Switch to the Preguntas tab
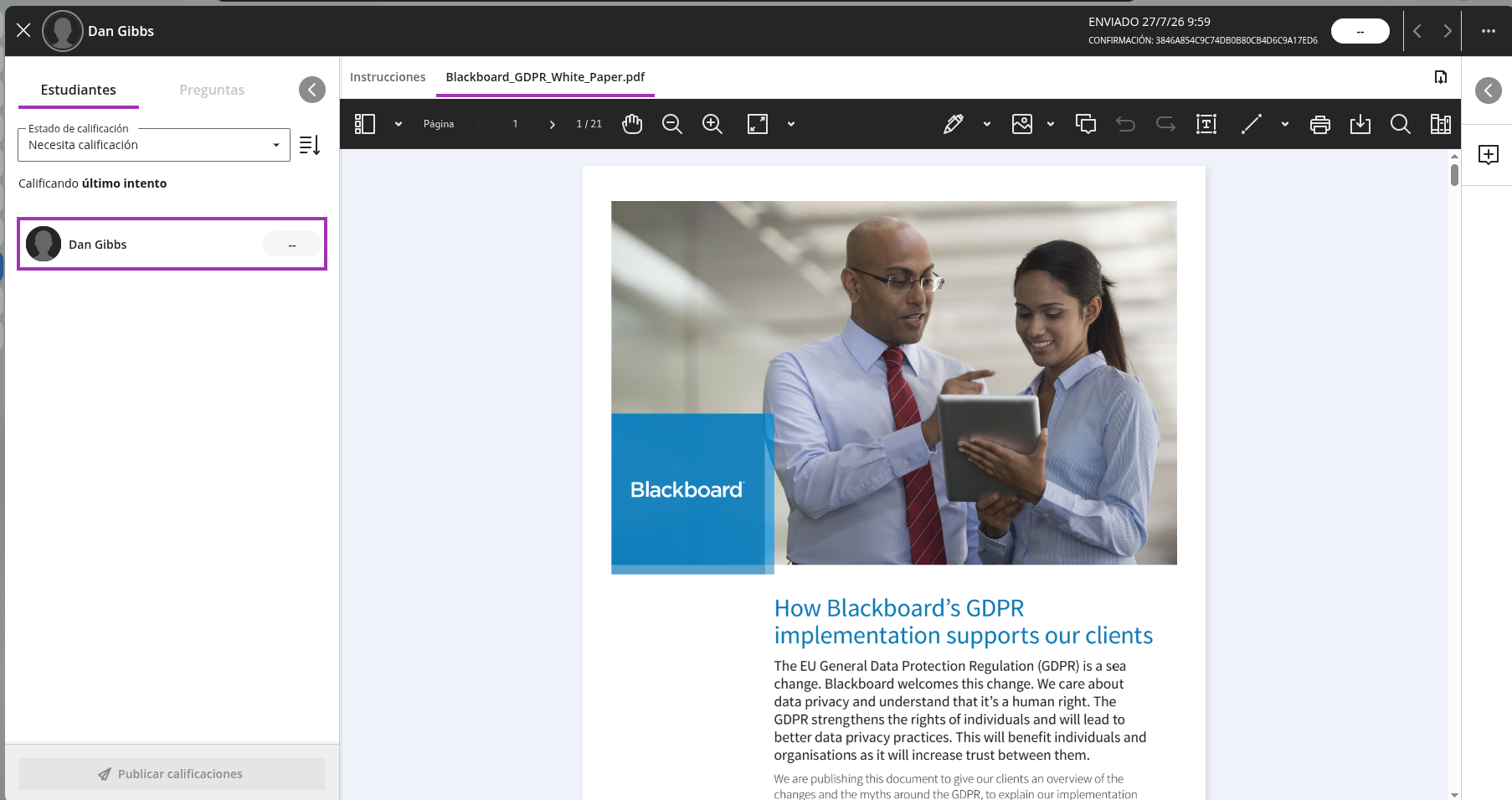This screenshot has width=1512, height=800. [212, 90]
